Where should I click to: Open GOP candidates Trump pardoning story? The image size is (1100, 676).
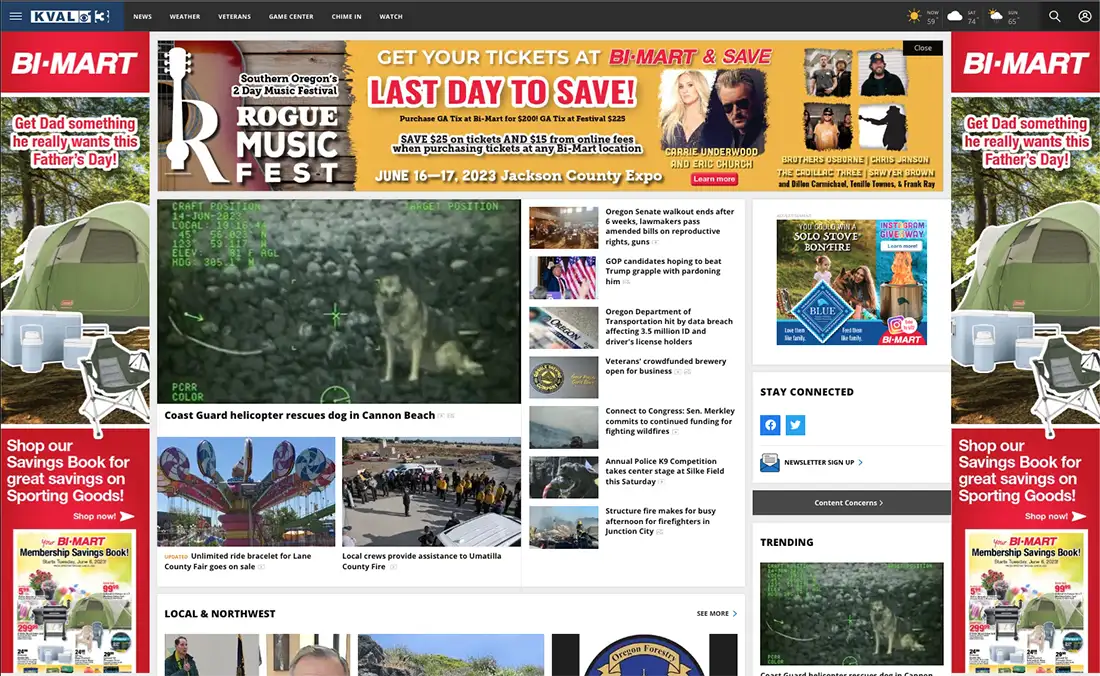click(663, 271)
